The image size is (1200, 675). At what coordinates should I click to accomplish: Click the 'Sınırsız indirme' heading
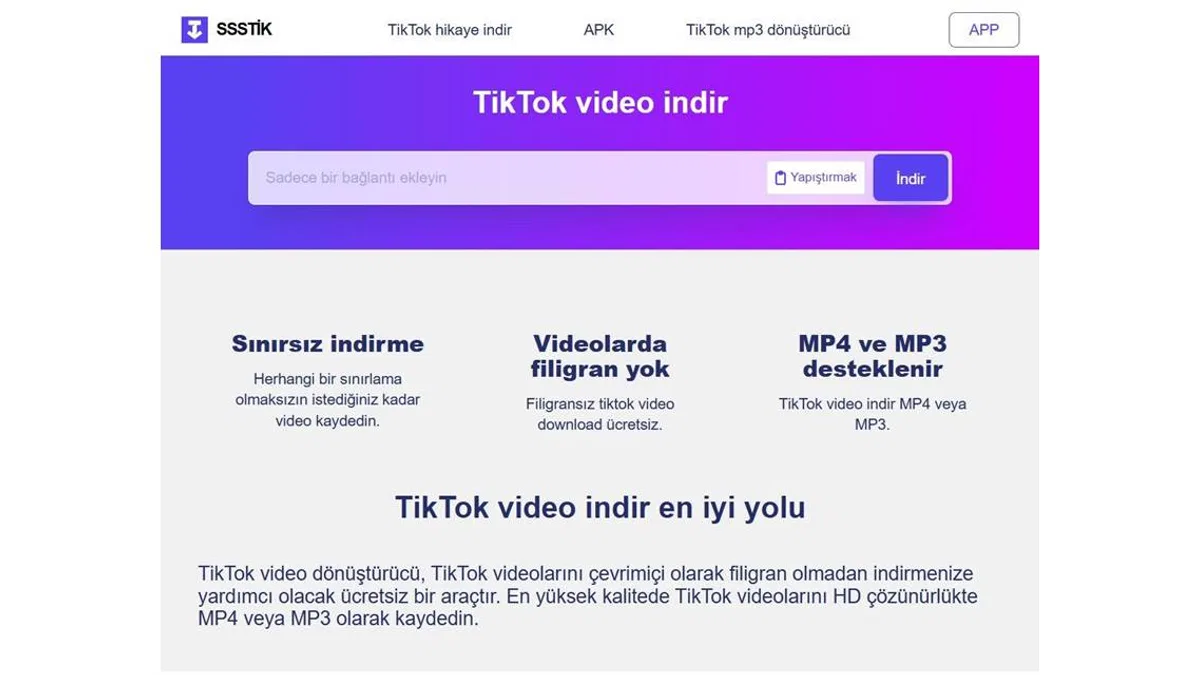328,344
